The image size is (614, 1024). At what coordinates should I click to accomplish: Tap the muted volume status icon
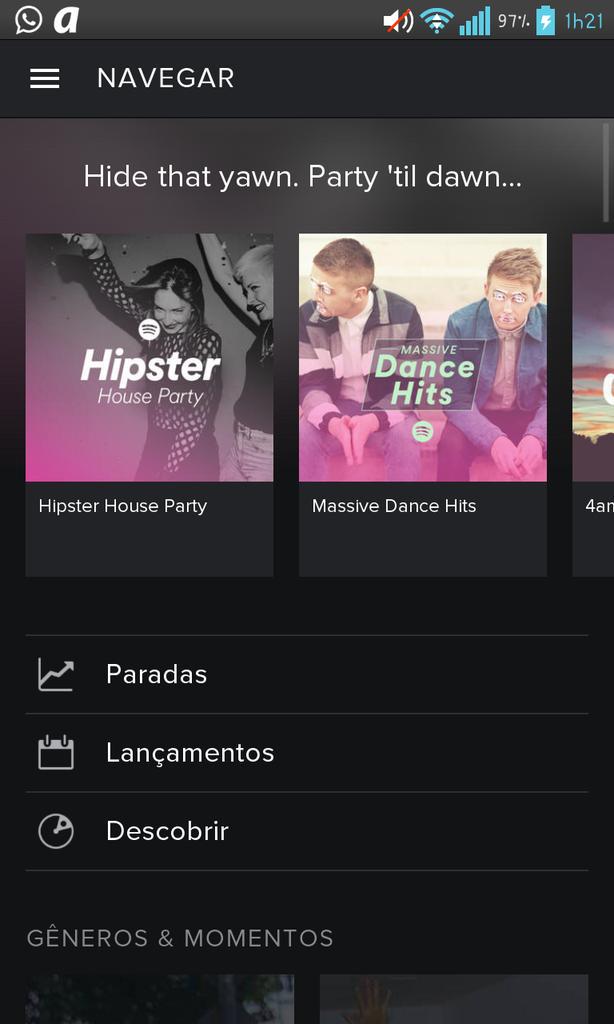(398, 22)
